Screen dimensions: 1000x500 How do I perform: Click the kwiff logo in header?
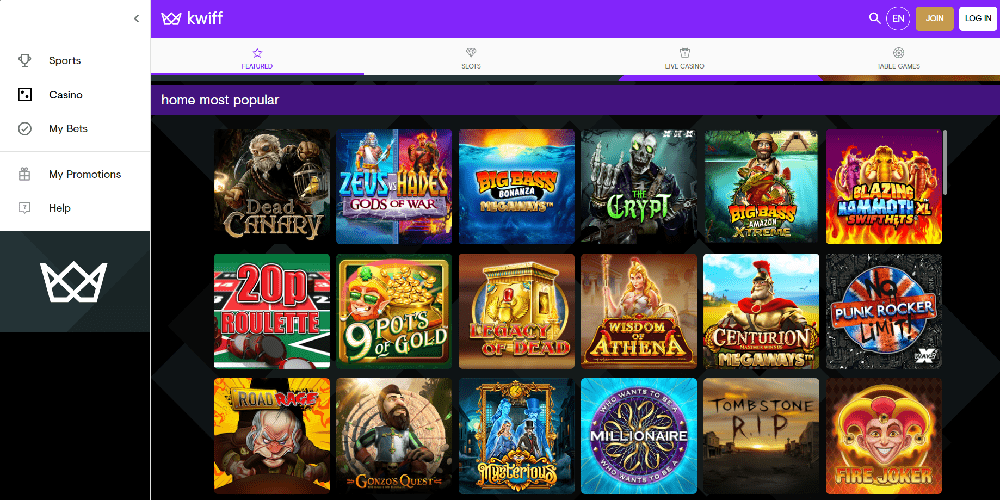[x=192, y=18]
